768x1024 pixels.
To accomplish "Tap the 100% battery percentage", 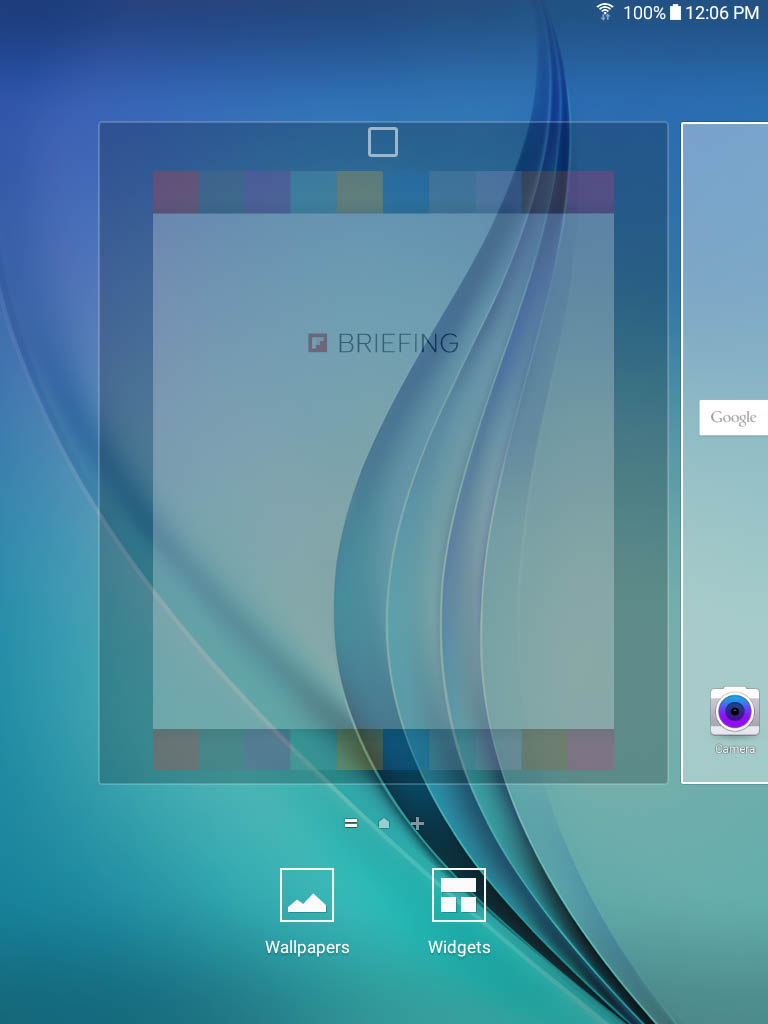I will [x=645, y=12].
